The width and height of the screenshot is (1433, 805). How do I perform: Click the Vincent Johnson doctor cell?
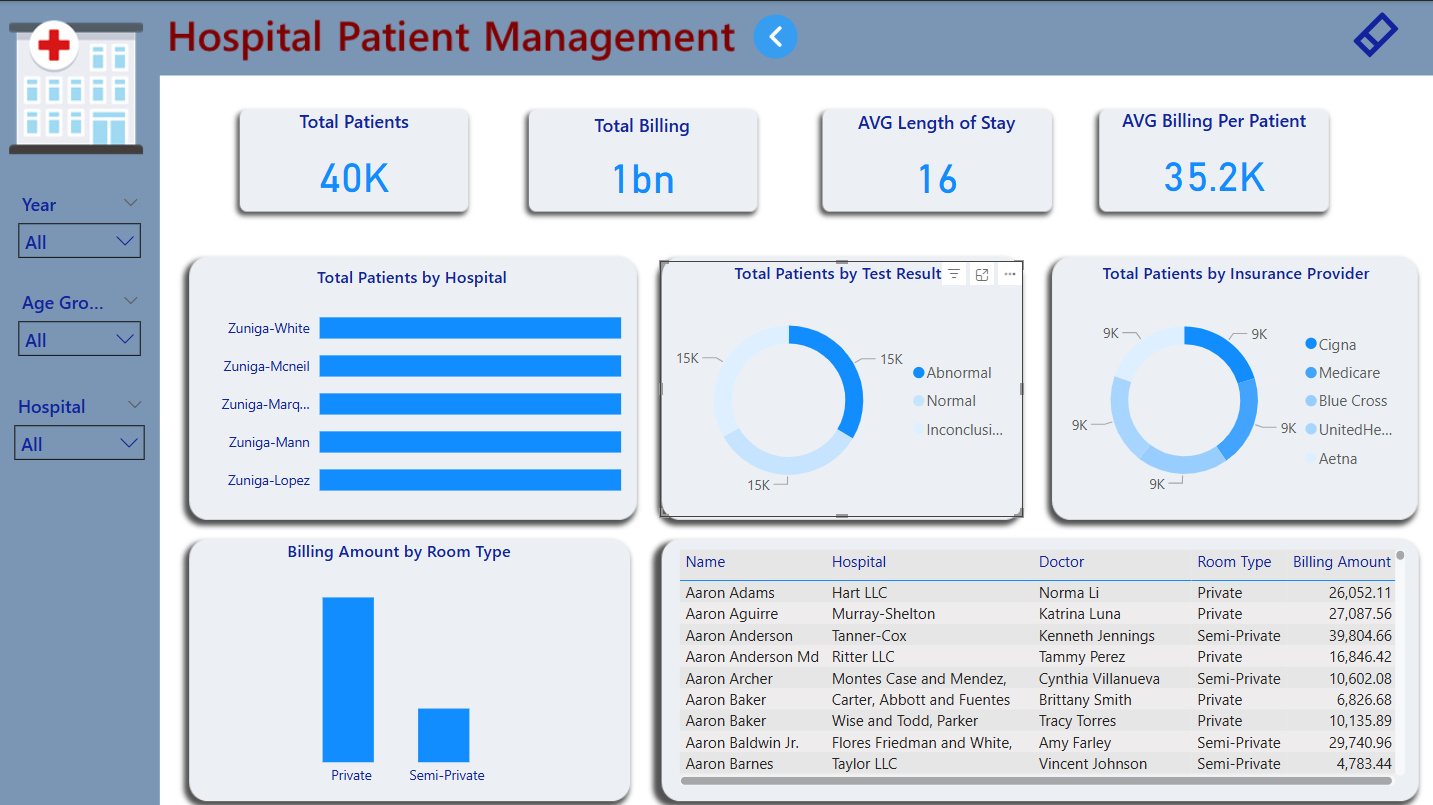coord(1093,764)
